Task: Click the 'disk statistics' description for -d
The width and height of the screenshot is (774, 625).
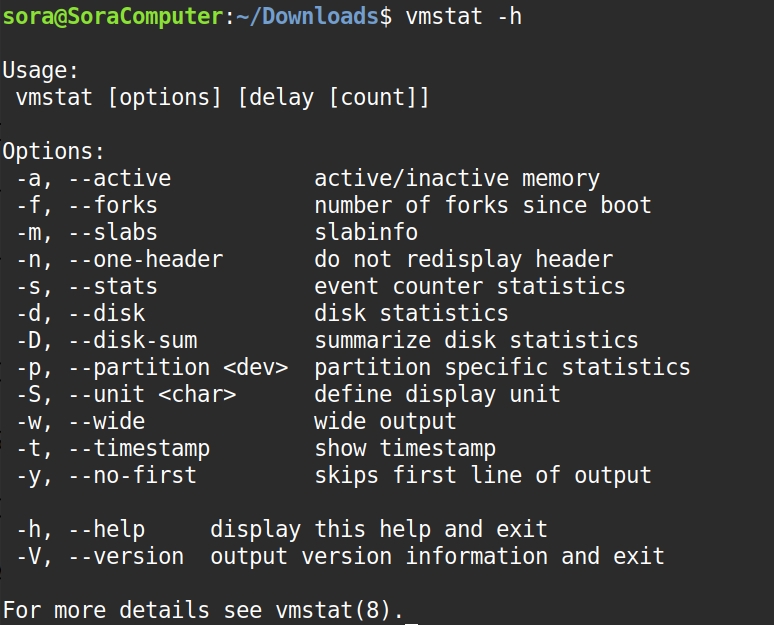Action: coord(411,314)
